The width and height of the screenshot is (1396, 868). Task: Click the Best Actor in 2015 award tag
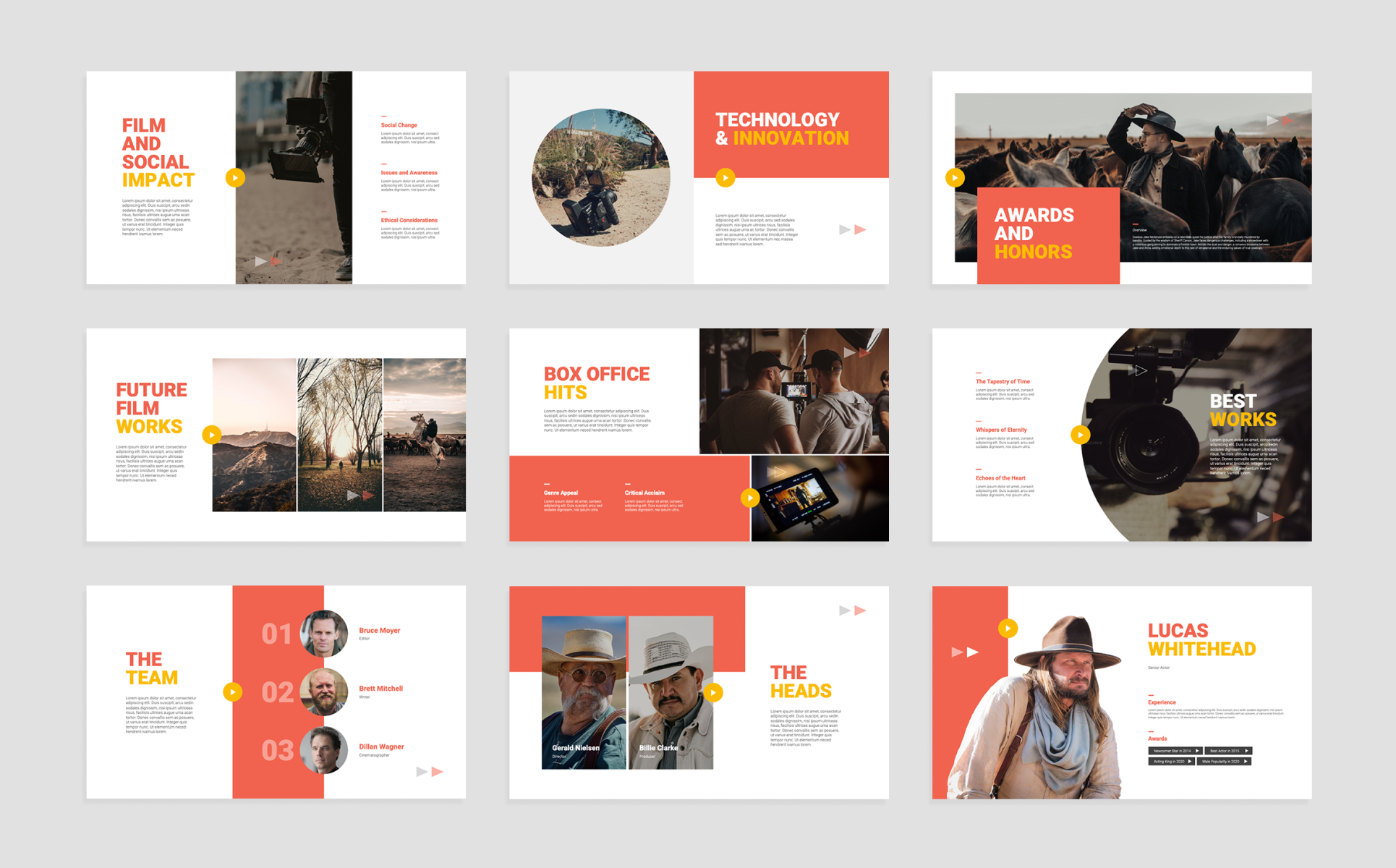click(x=1227, y=751)
